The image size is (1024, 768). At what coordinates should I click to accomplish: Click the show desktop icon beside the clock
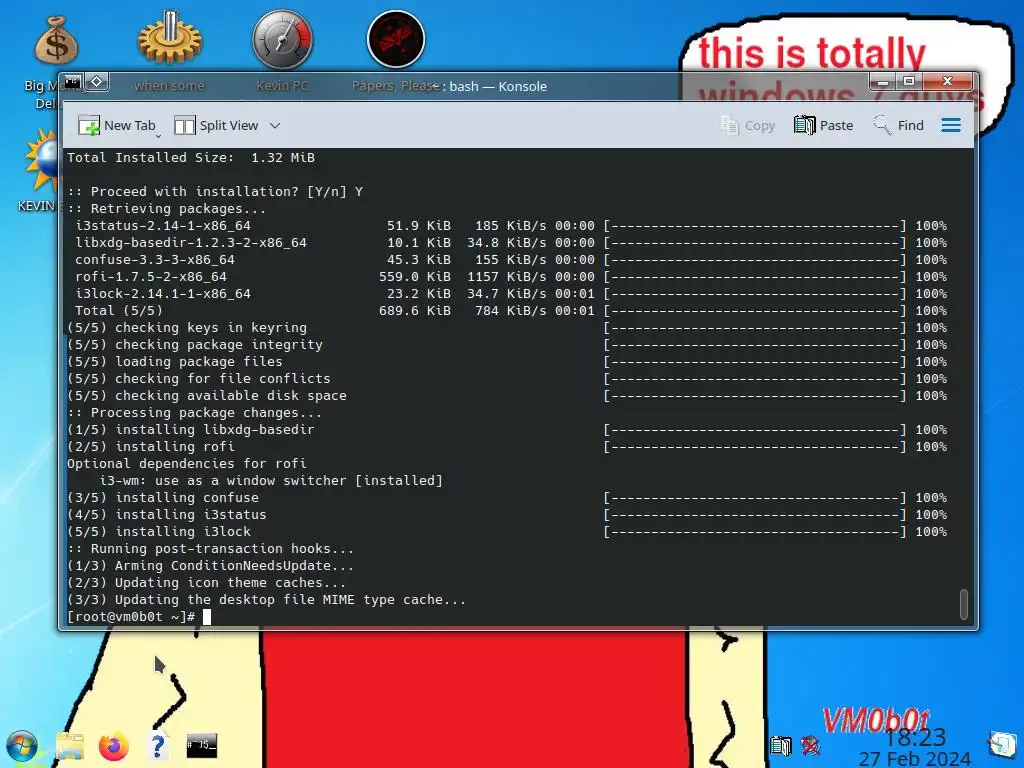coord(1002,744)
